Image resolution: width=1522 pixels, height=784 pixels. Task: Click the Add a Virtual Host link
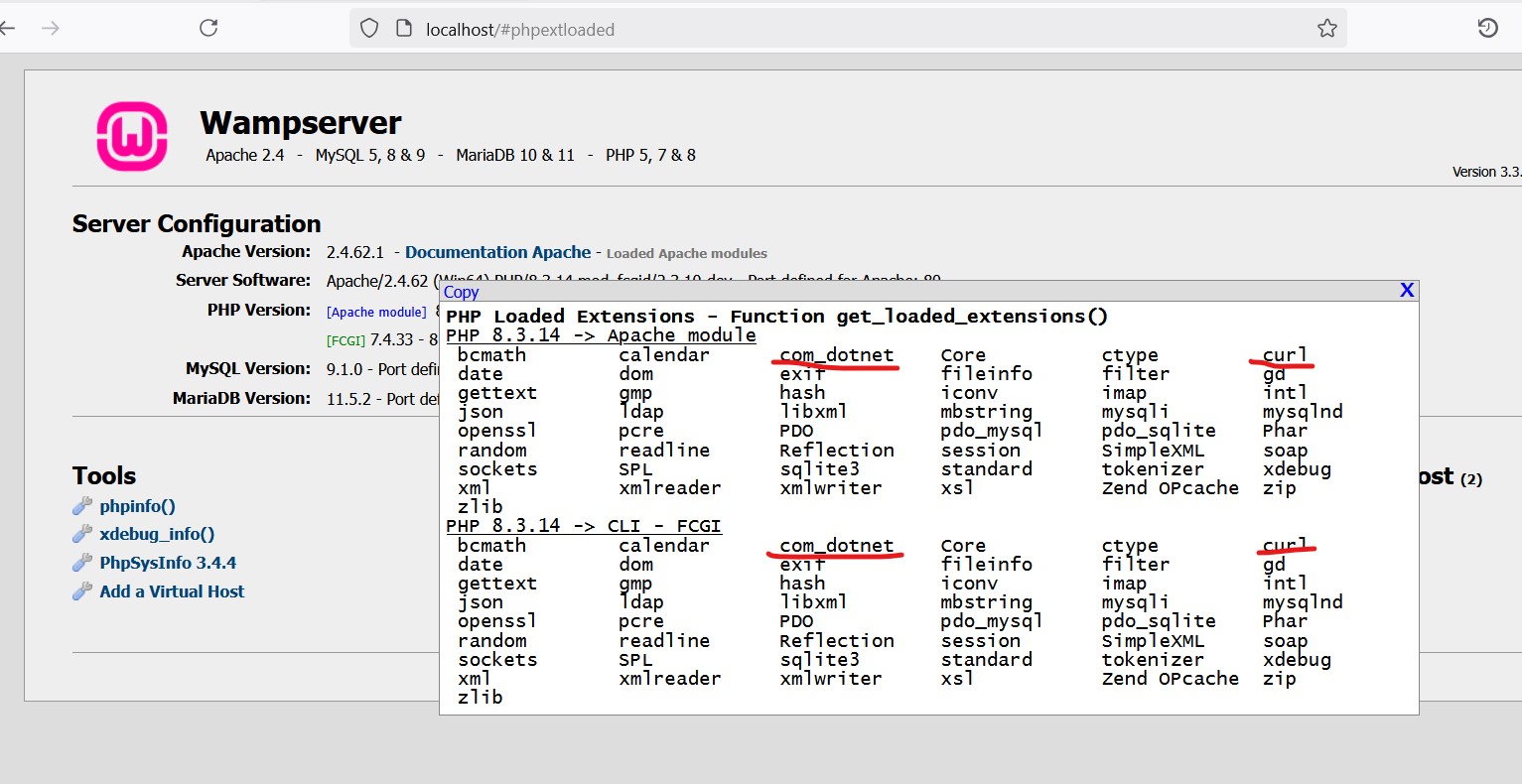tap(172, 591)
